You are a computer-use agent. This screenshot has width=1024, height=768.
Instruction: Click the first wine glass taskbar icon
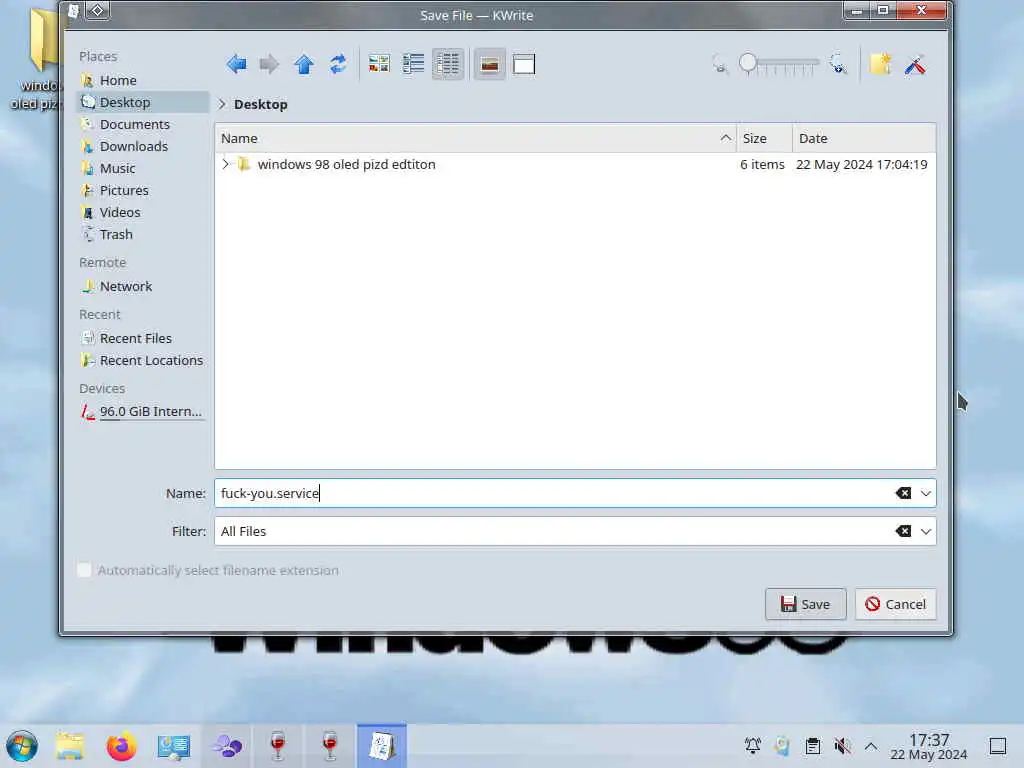coord(278,746)
